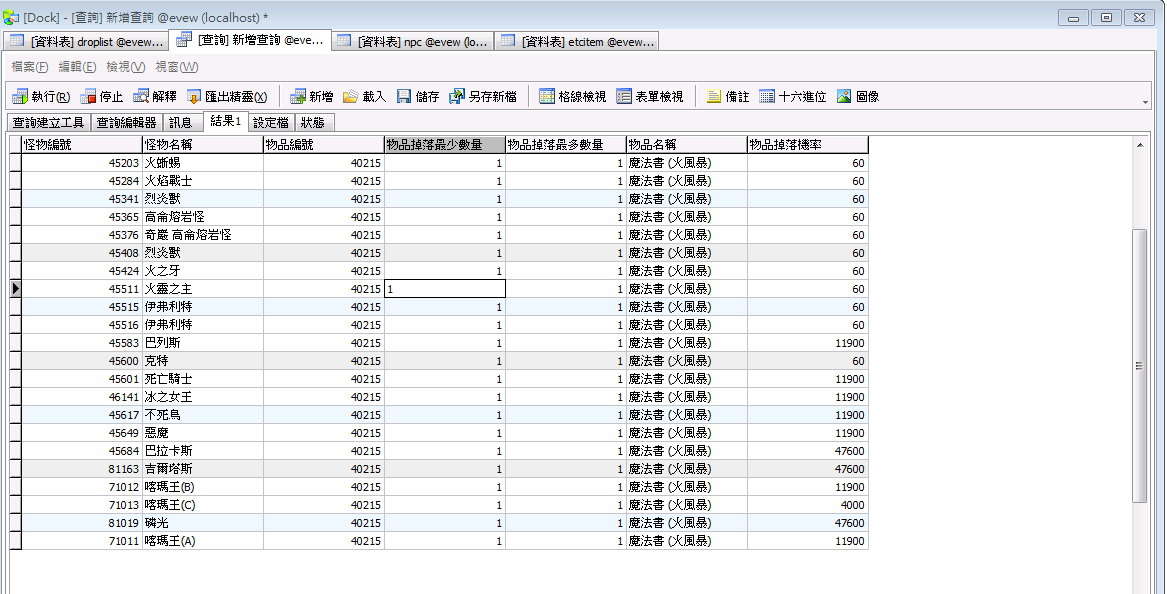Open the 視窗 menu
1167x594 pixels.
[x=176, y=67]
